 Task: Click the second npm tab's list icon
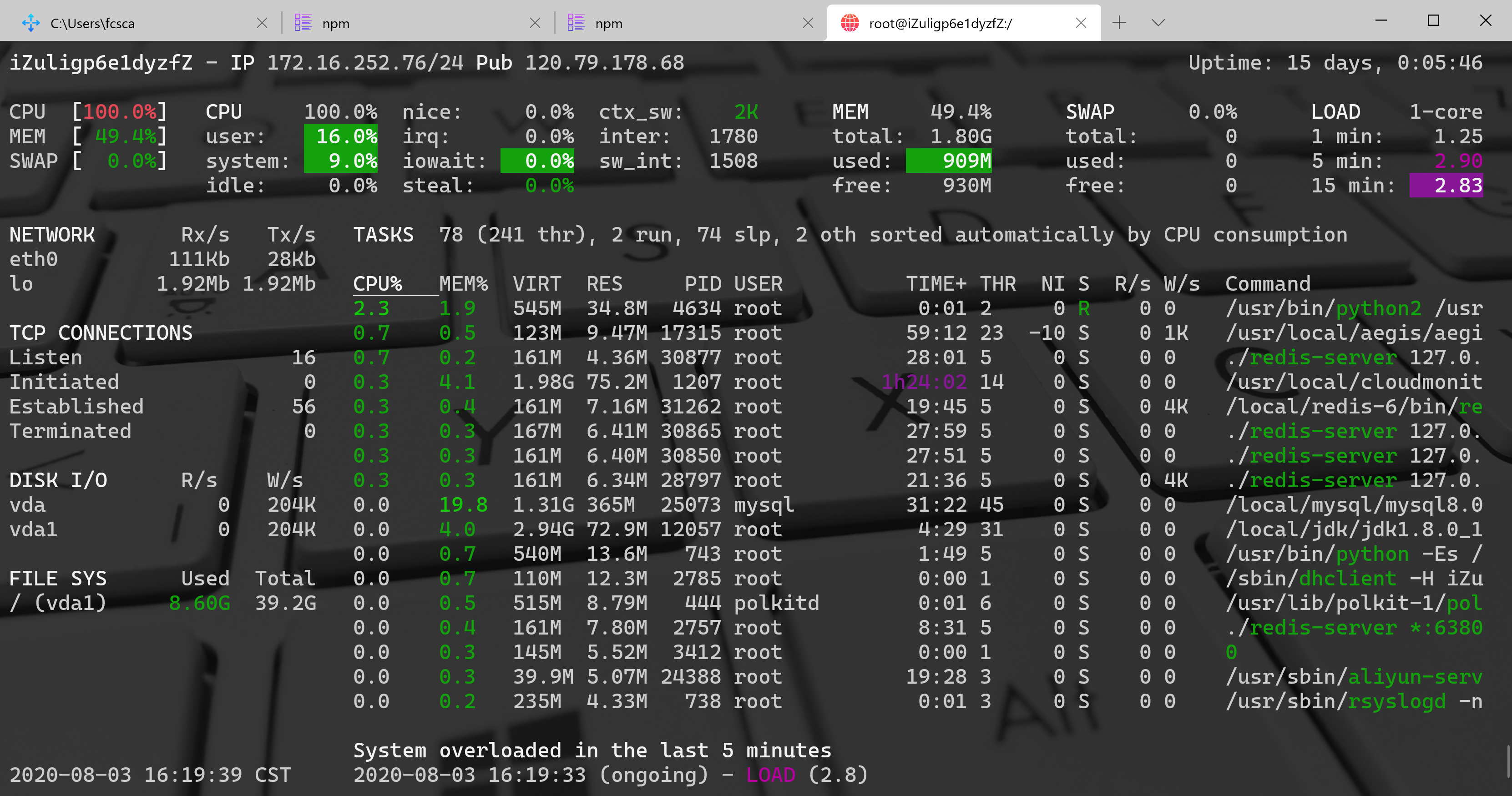pyautogui.click(x=576, y=23)
